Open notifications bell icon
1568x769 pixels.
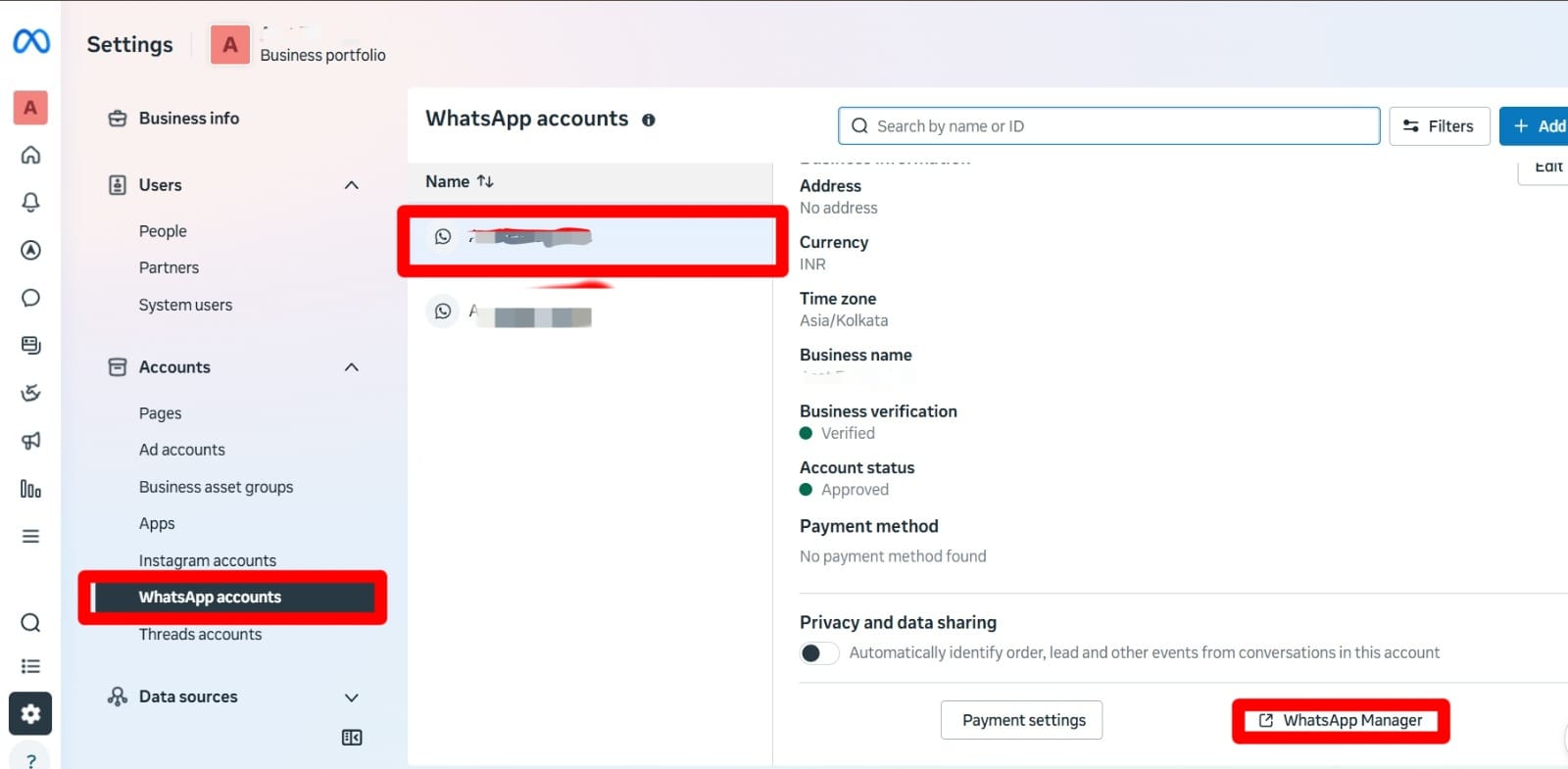[30, 202]
